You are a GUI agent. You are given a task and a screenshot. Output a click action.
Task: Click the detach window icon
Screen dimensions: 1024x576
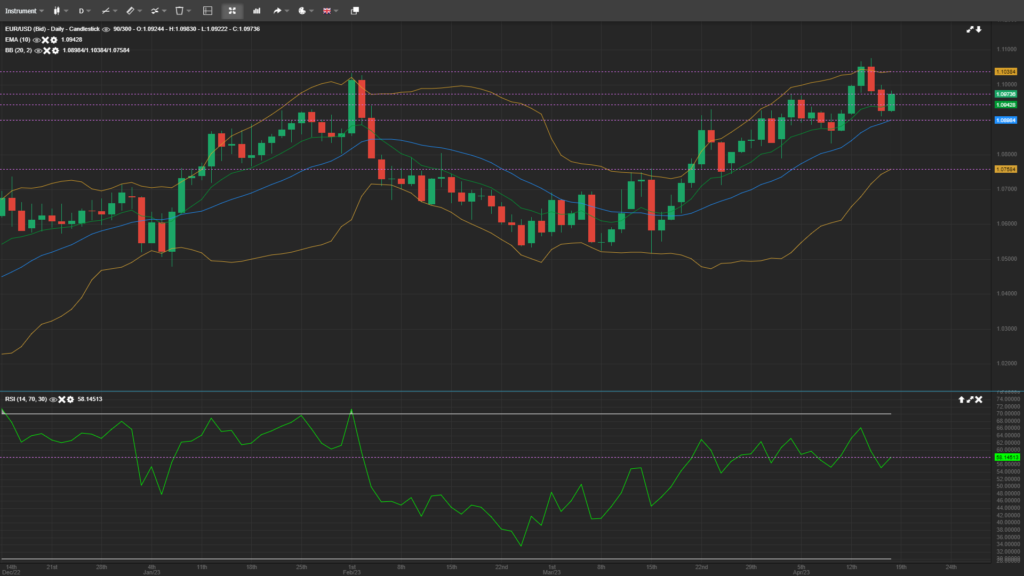pyautogui.click(x=354, y=10)
